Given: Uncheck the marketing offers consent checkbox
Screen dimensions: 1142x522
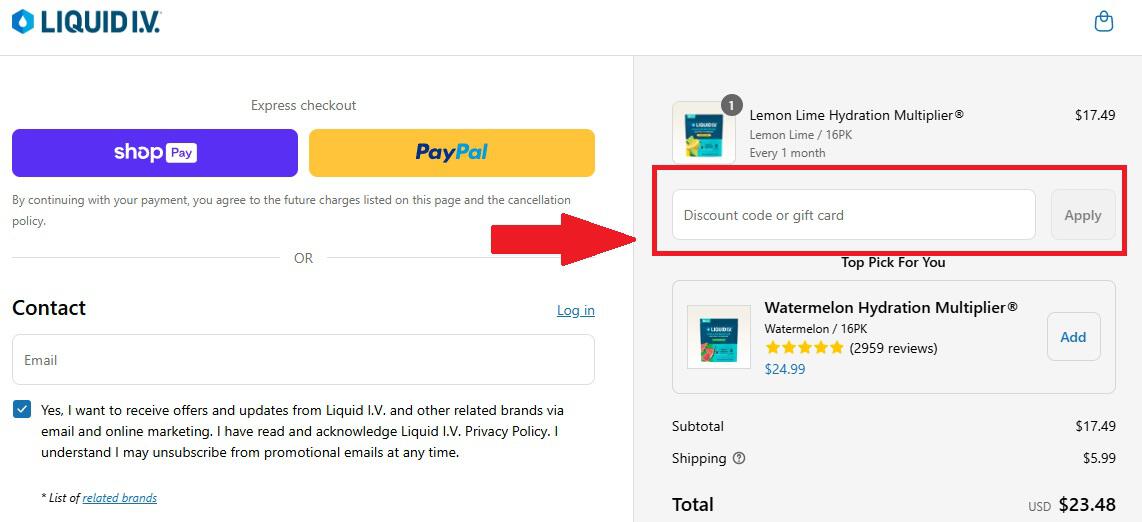Looking at the screenshot, I should (x=22, y=409).
